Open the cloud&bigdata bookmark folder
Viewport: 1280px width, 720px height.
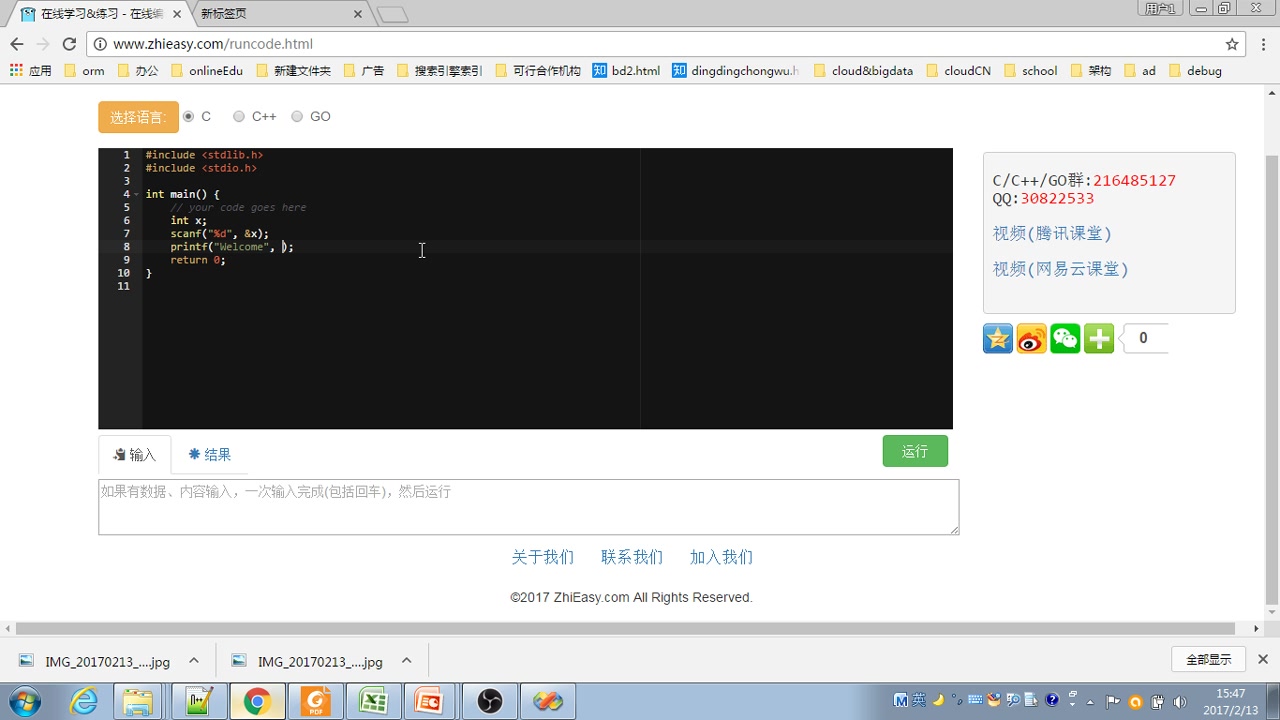point(863,71)
